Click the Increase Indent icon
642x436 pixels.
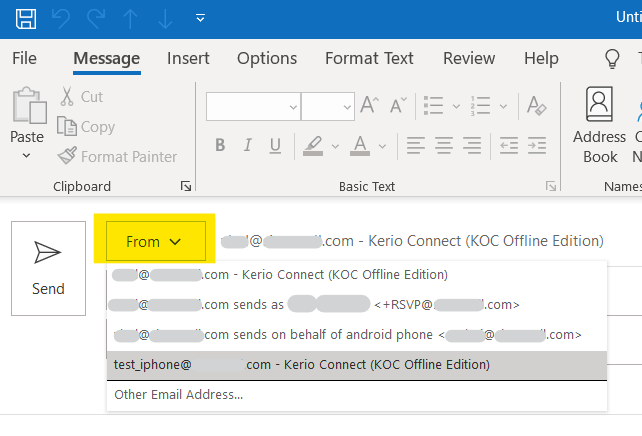[537, 145]
